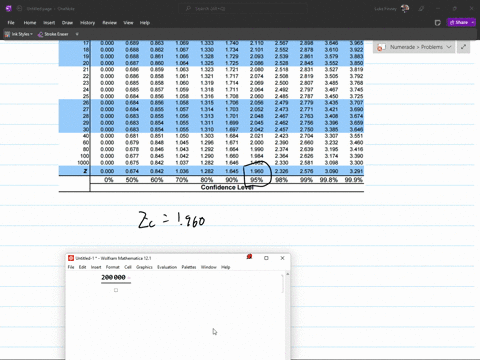Screen dimensions: 480x360
Task: Open the Mathematica Cell menu
Action: click(x=128, y=267)
